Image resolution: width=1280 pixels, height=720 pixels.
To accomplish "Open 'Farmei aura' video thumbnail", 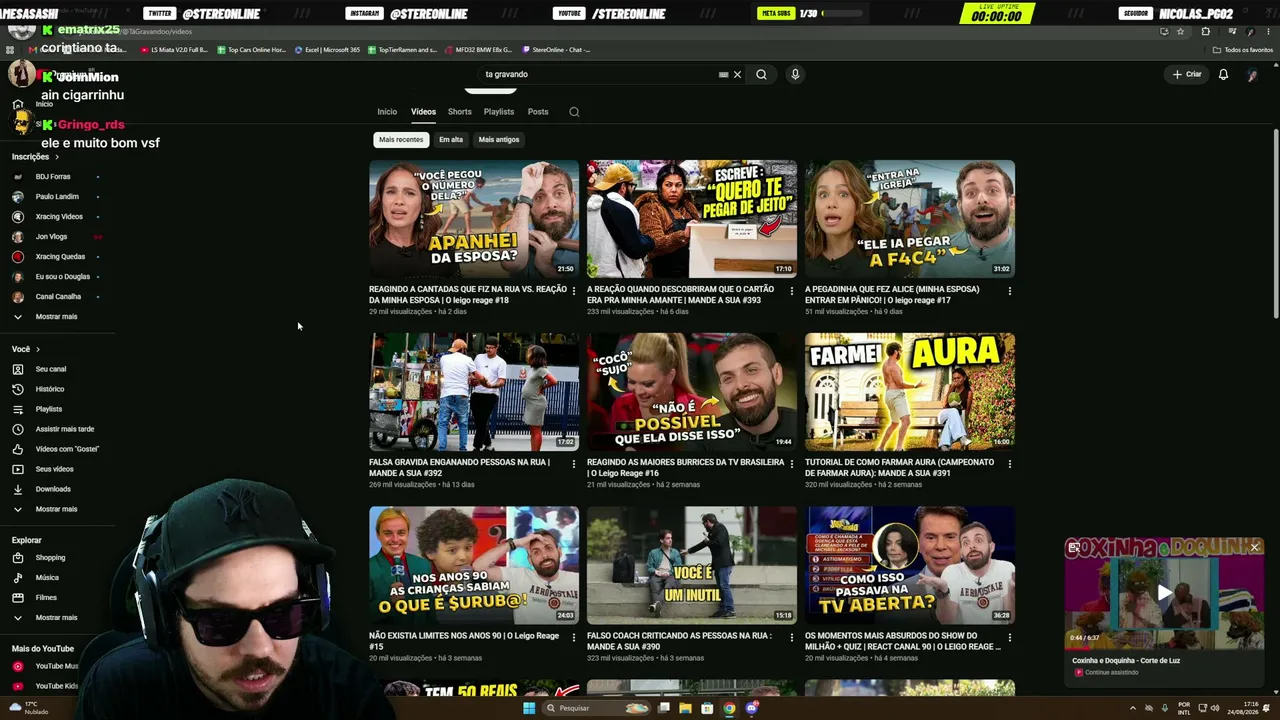I will click(910, 392).
